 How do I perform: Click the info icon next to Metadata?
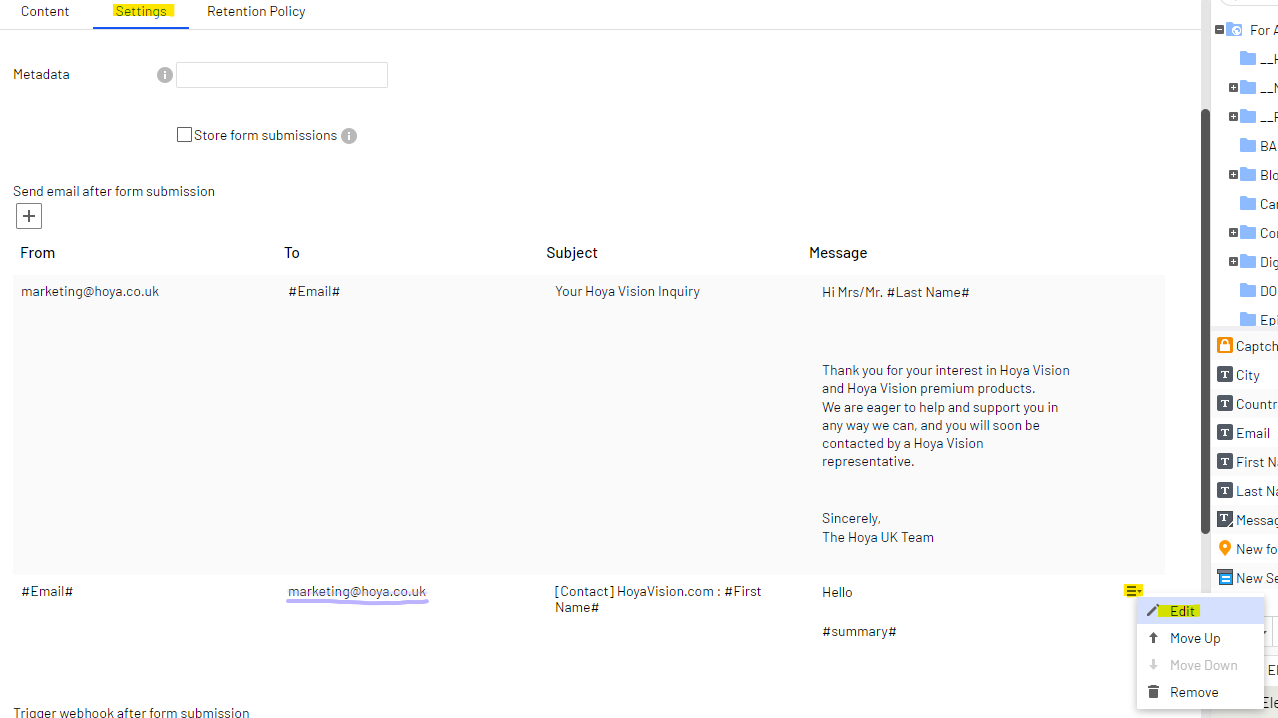tap(164, 75)
